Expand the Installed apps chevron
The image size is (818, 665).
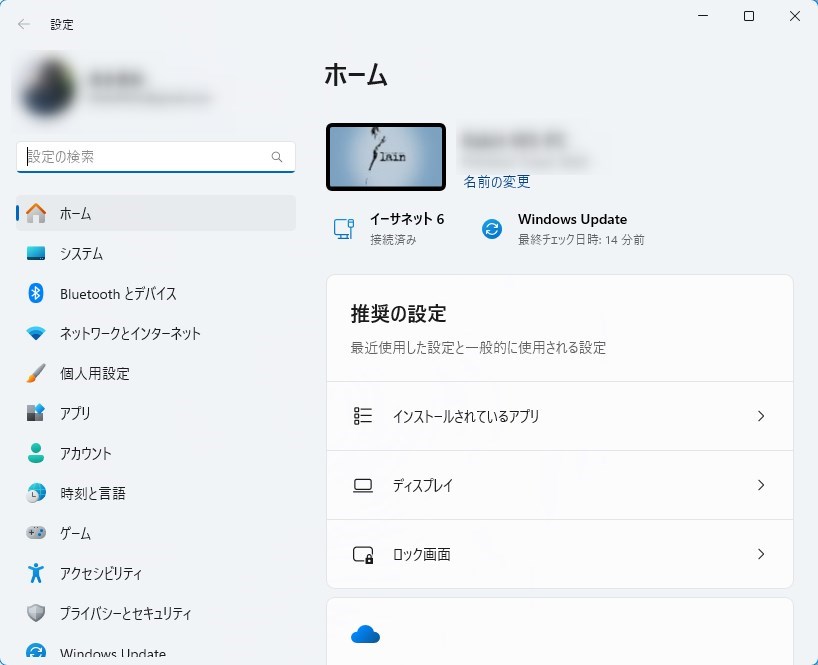pos(761,416)
